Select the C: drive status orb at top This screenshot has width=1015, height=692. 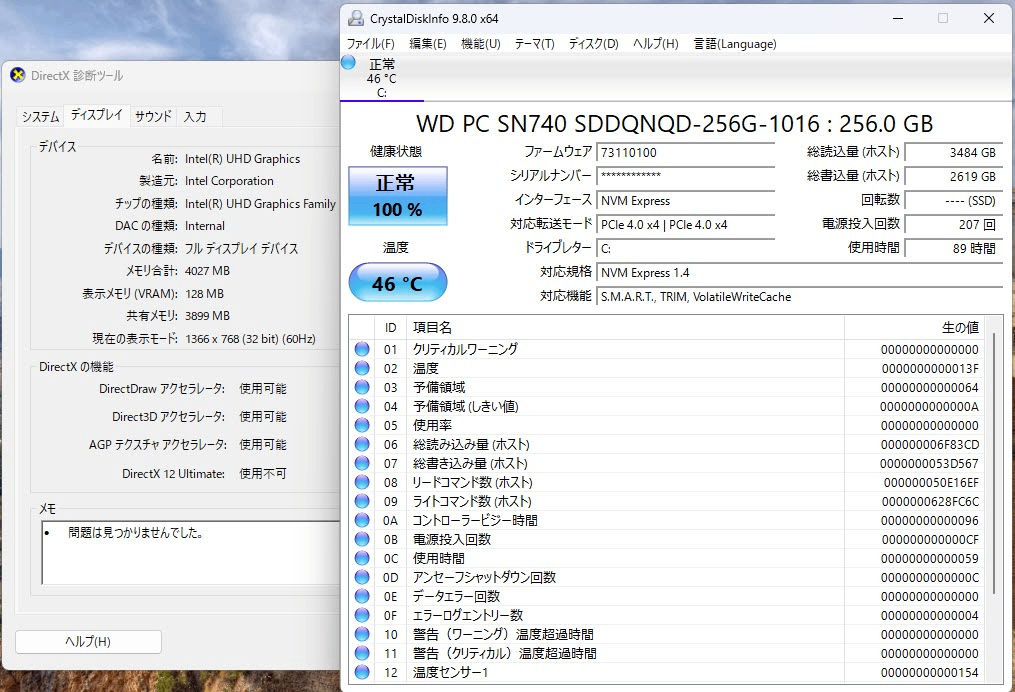pos(348,63)
